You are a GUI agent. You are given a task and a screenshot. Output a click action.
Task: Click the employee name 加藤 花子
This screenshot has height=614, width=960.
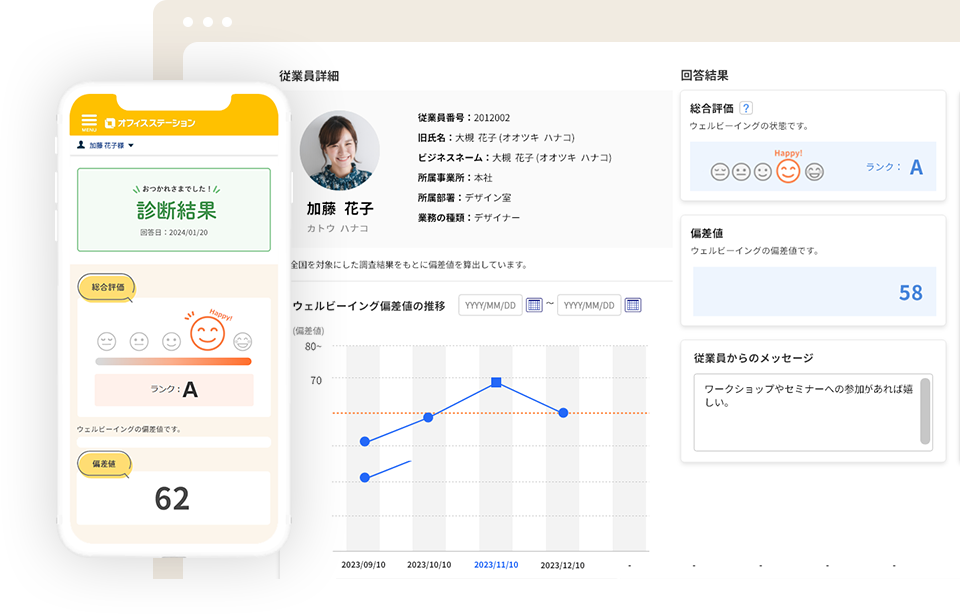(x=340, y=209)
